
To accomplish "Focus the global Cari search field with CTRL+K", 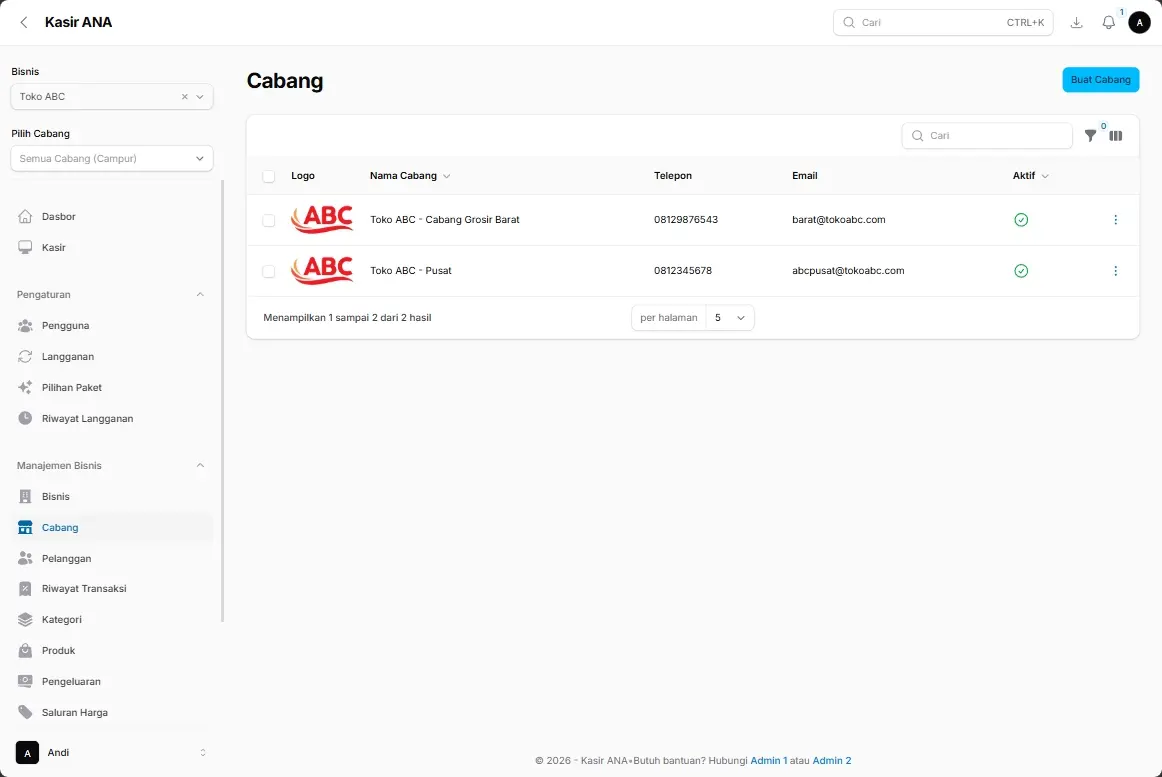I will pyautogui.click(x=943, y=22).
